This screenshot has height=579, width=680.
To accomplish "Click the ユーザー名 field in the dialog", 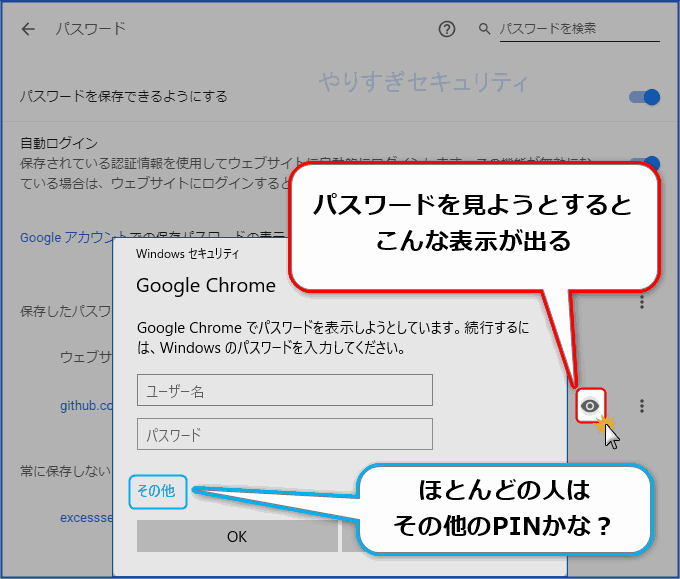I will point(285,390).
